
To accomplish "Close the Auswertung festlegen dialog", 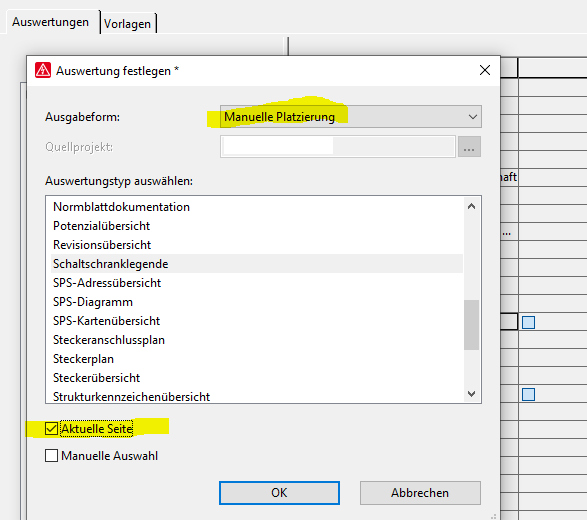I will (485, 70).
